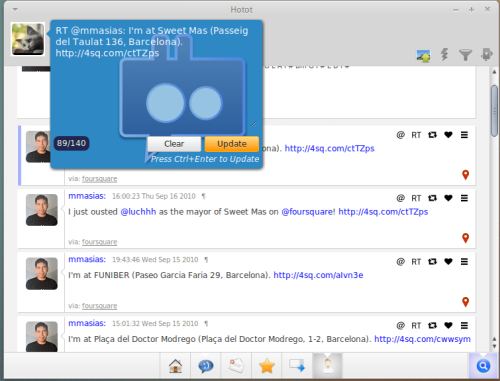This screenshot has width=500, height=381.
Task: Favorite the 'ousted @luchhh' tweet
Action: (448, 198)
